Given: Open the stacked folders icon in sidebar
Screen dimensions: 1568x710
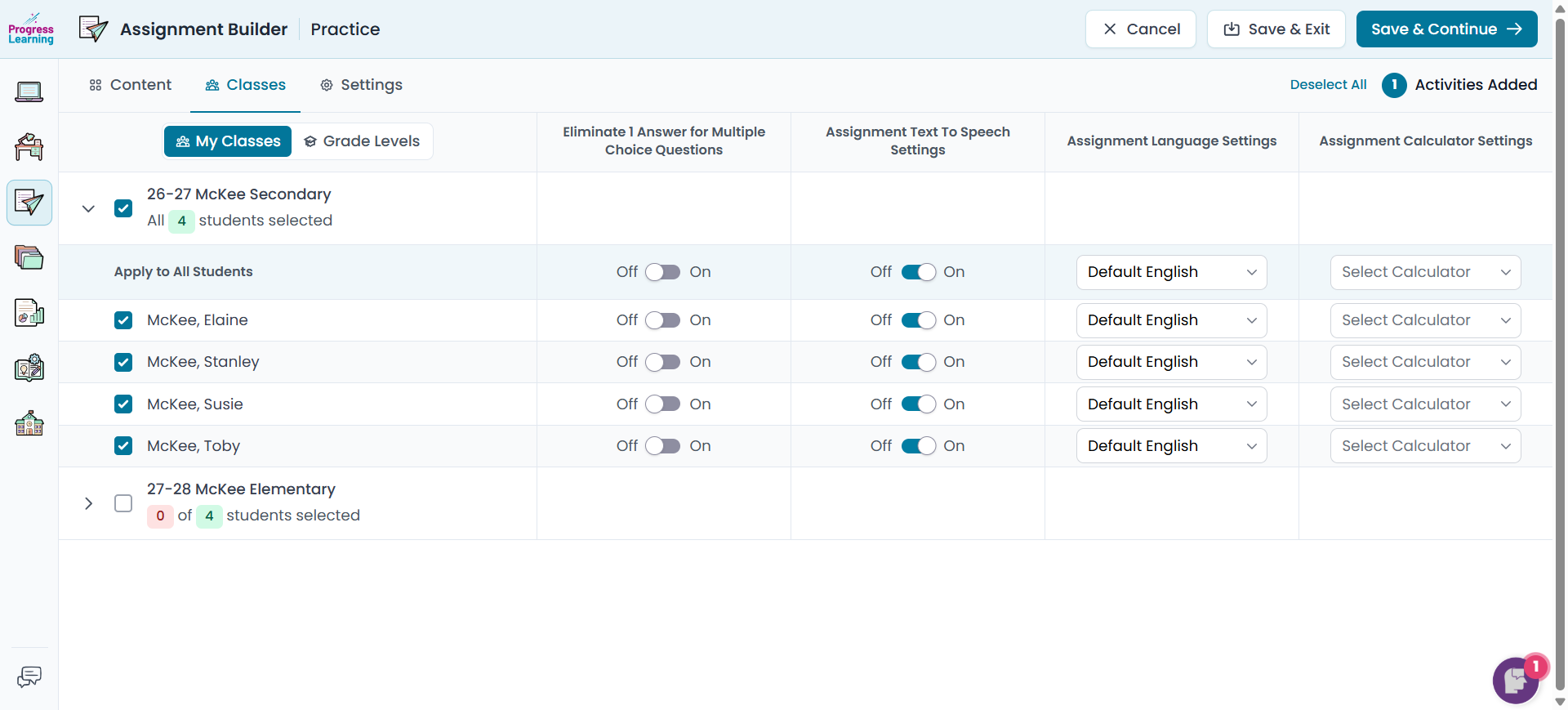Looking at the screenshot, I should tap(29, 257).
